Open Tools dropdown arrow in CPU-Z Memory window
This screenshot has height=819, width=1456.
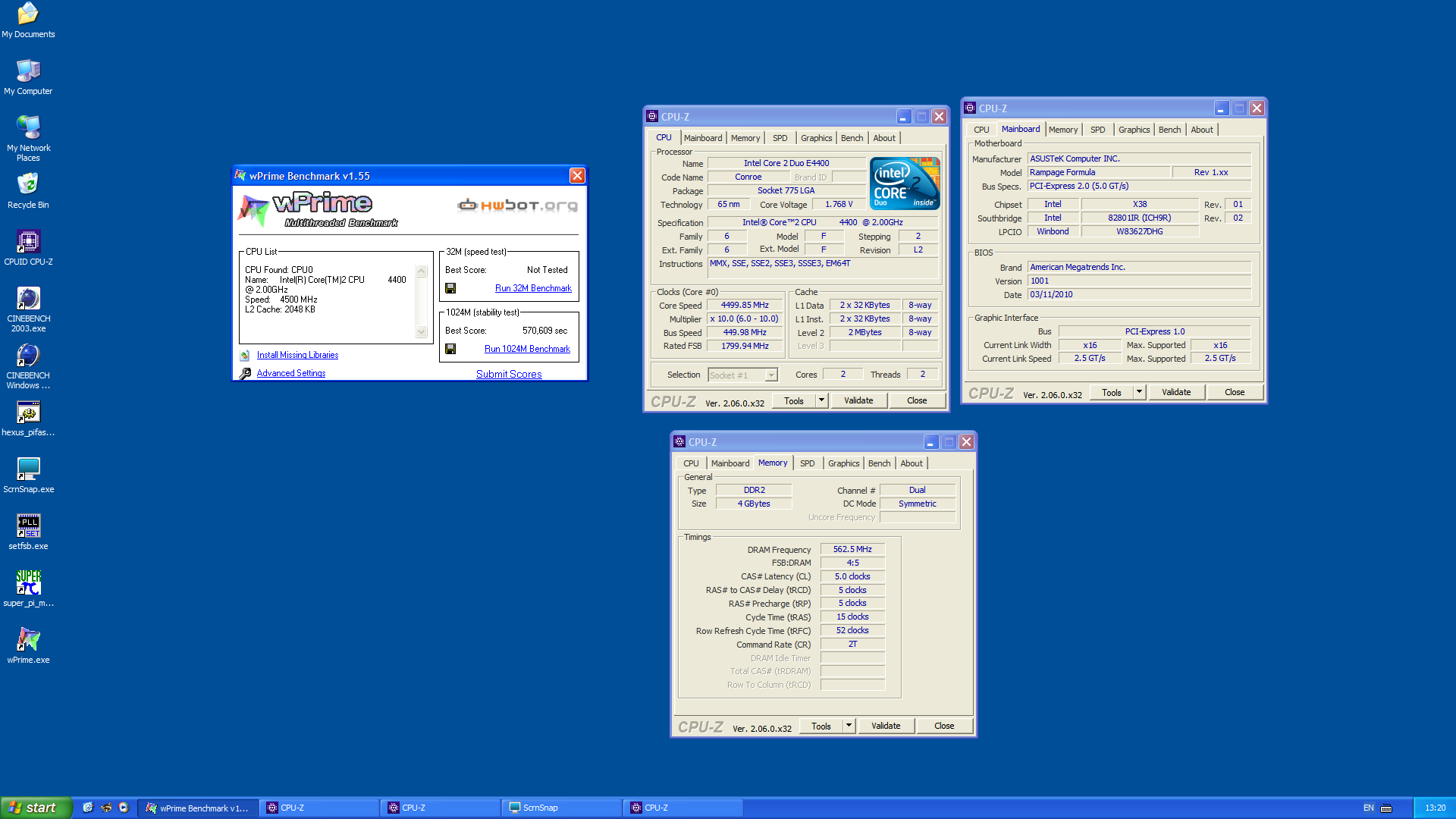pos(849,726)
